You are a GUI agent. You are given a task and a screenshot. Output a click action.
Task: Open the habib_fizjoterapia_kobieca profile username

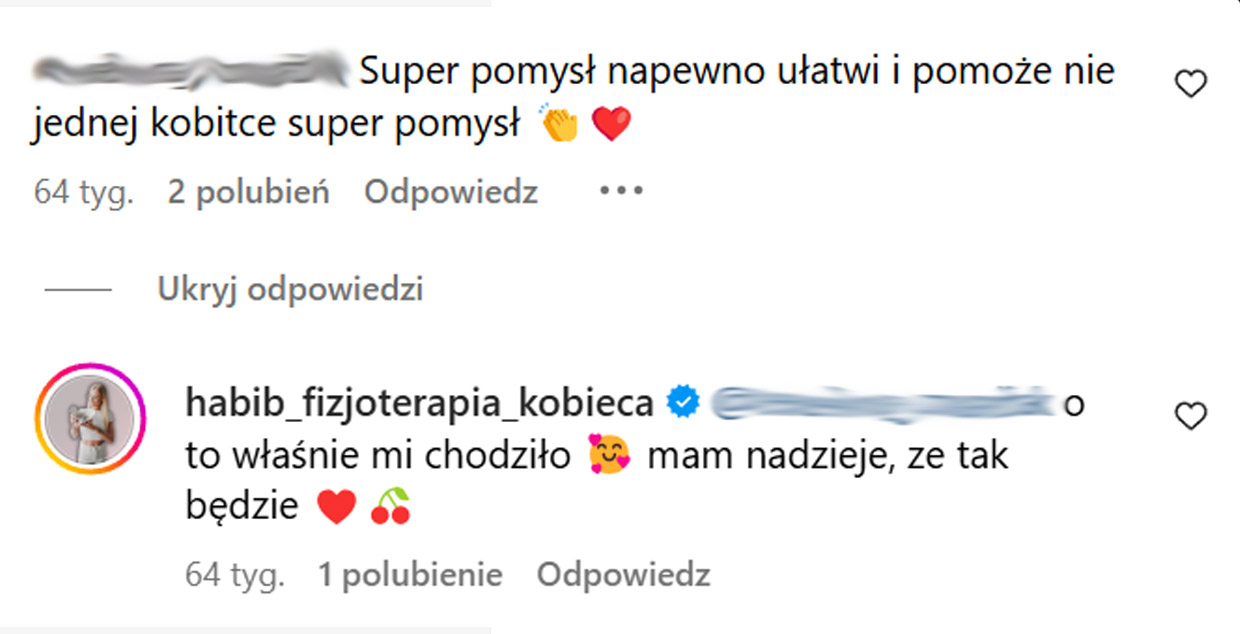coord(420,404)
